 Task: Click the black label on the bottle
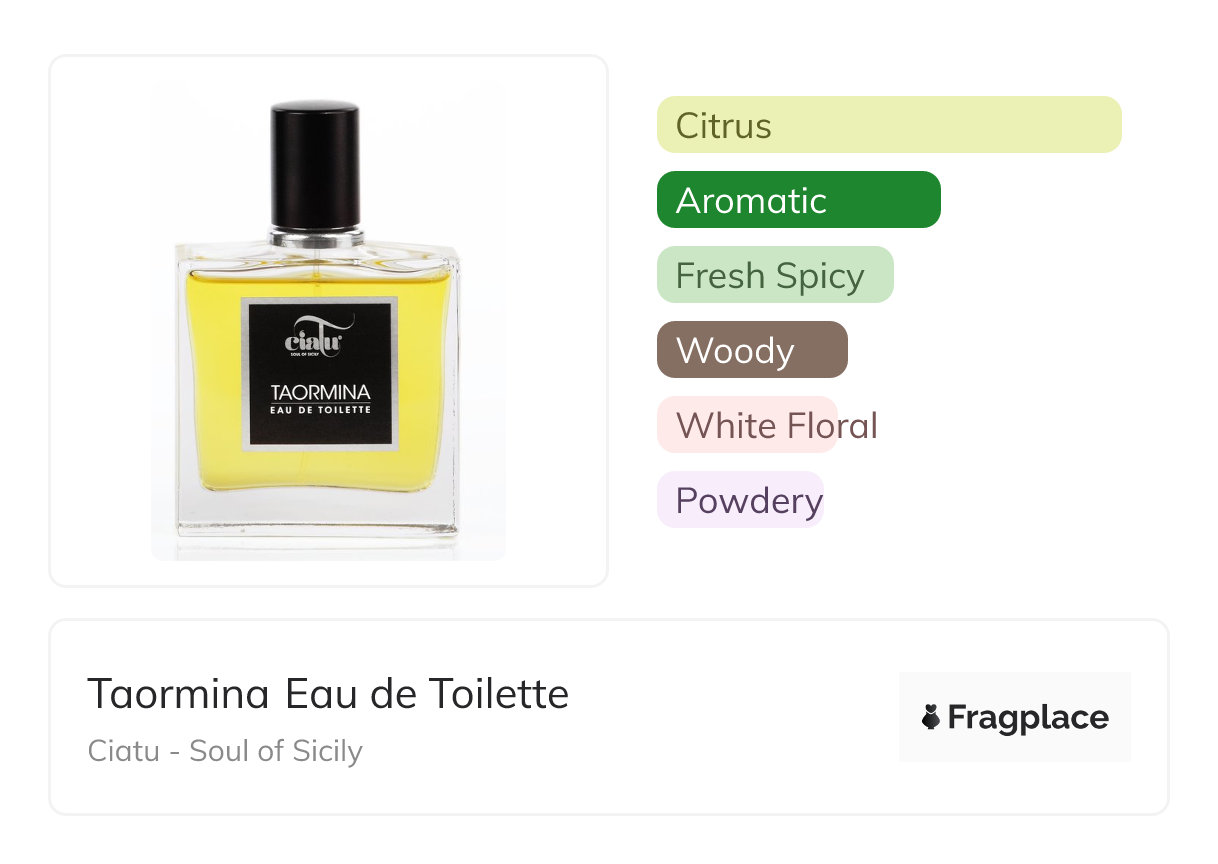point(320,375)
